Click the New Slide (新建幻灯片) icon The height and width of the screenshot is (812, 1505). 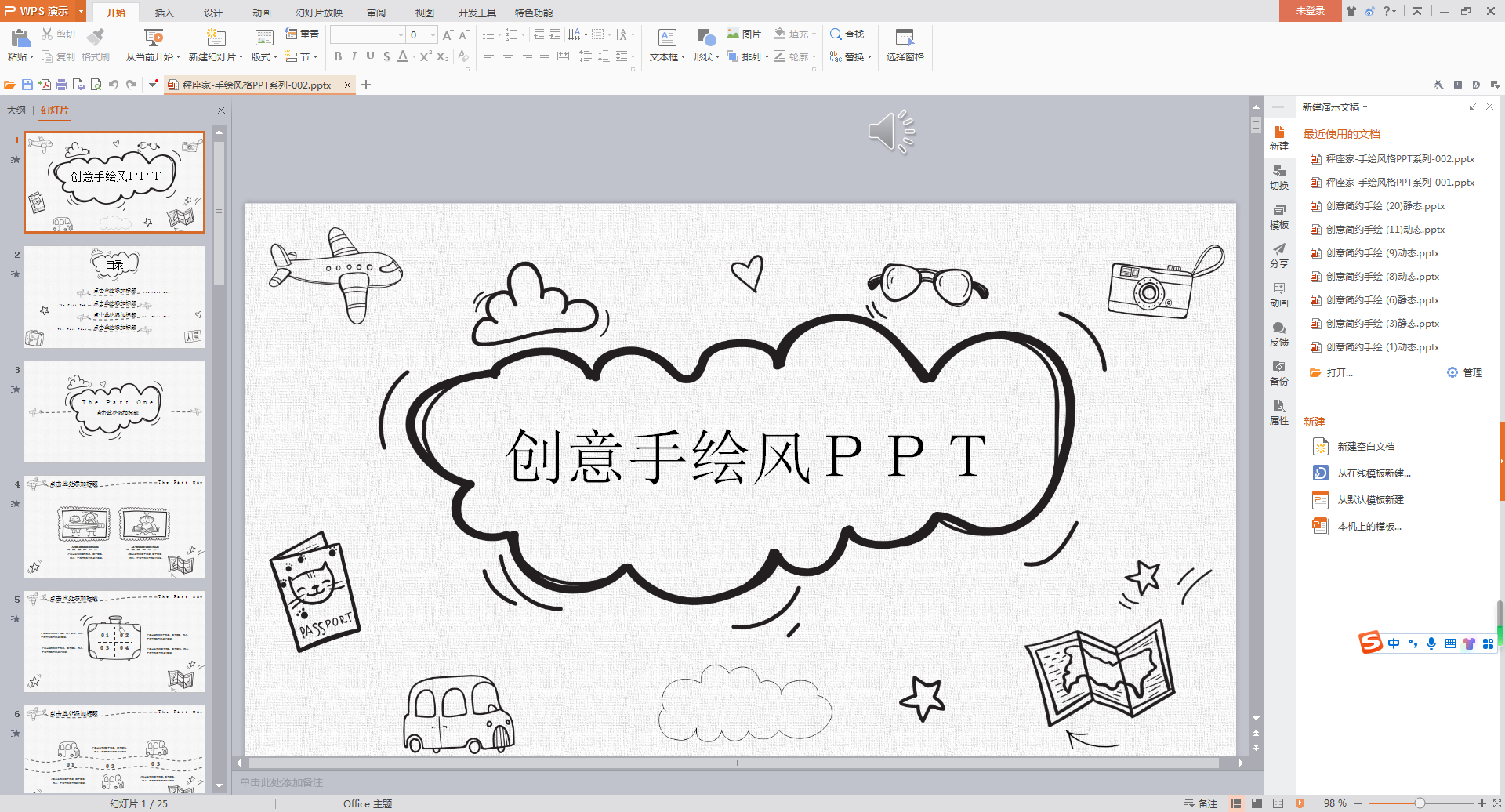point(216,38)
